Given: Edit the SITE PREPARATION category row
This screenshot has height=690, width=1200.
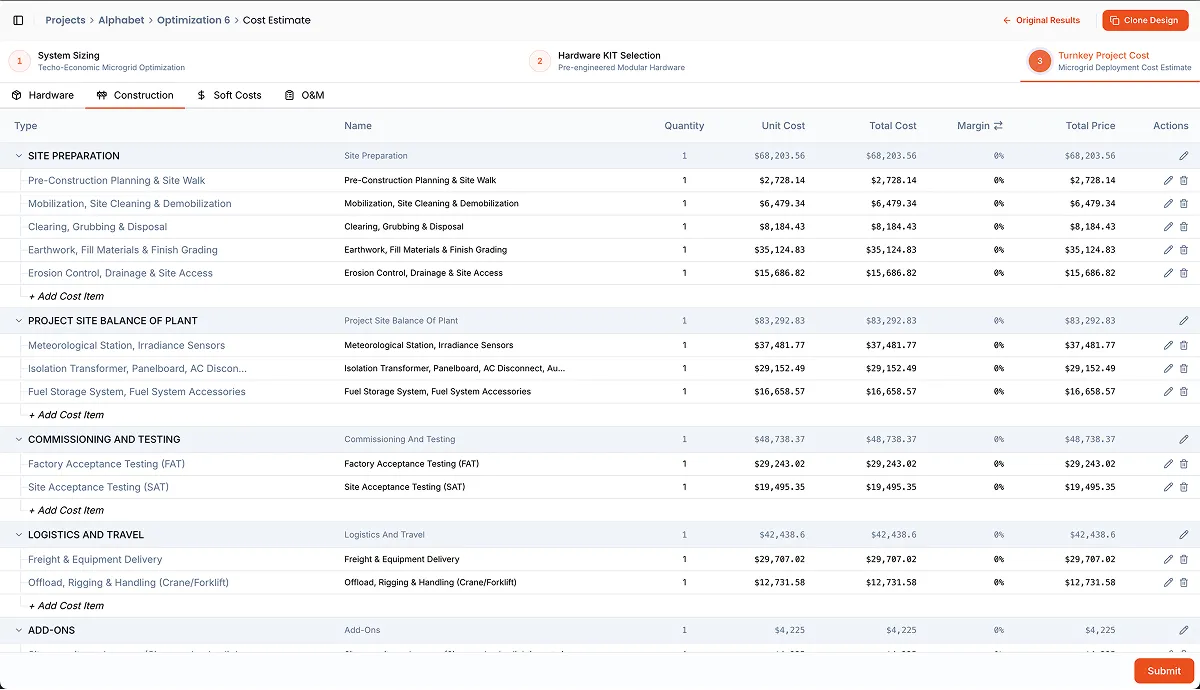Looking at the screenshot, I should (x=1184, y=156).
